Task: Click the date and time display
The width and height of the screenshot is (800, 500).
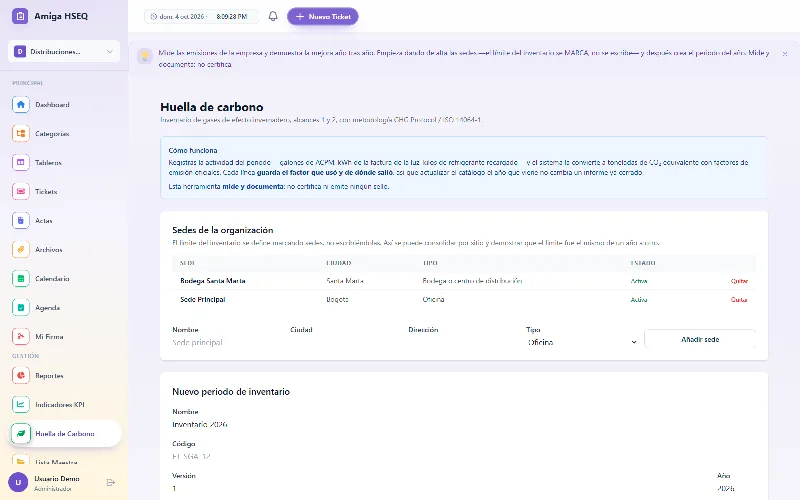Action: 201,16
